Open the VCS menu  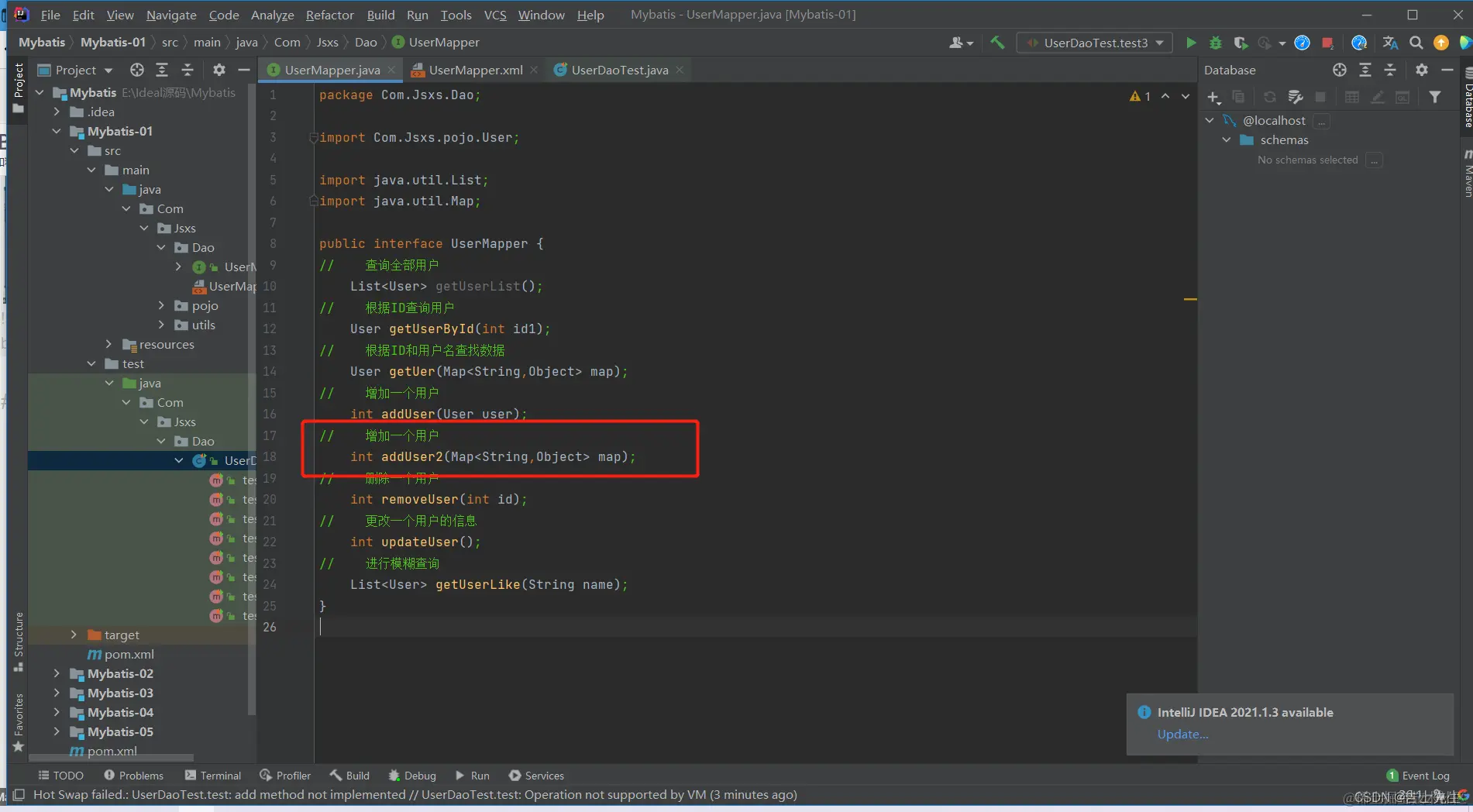click(x=495, y=15)
